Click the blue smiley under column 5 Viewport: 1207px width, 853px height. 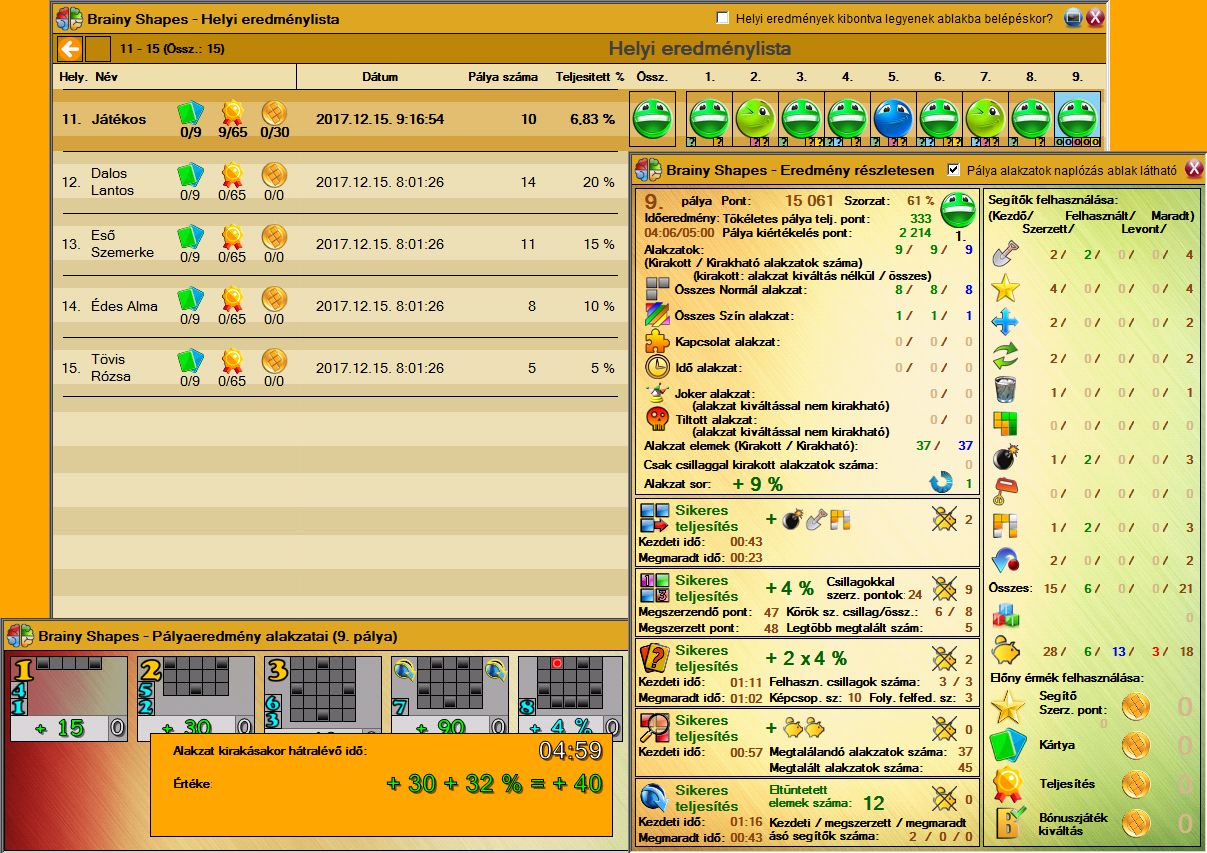pyautogui.click(x=893, y=118)
